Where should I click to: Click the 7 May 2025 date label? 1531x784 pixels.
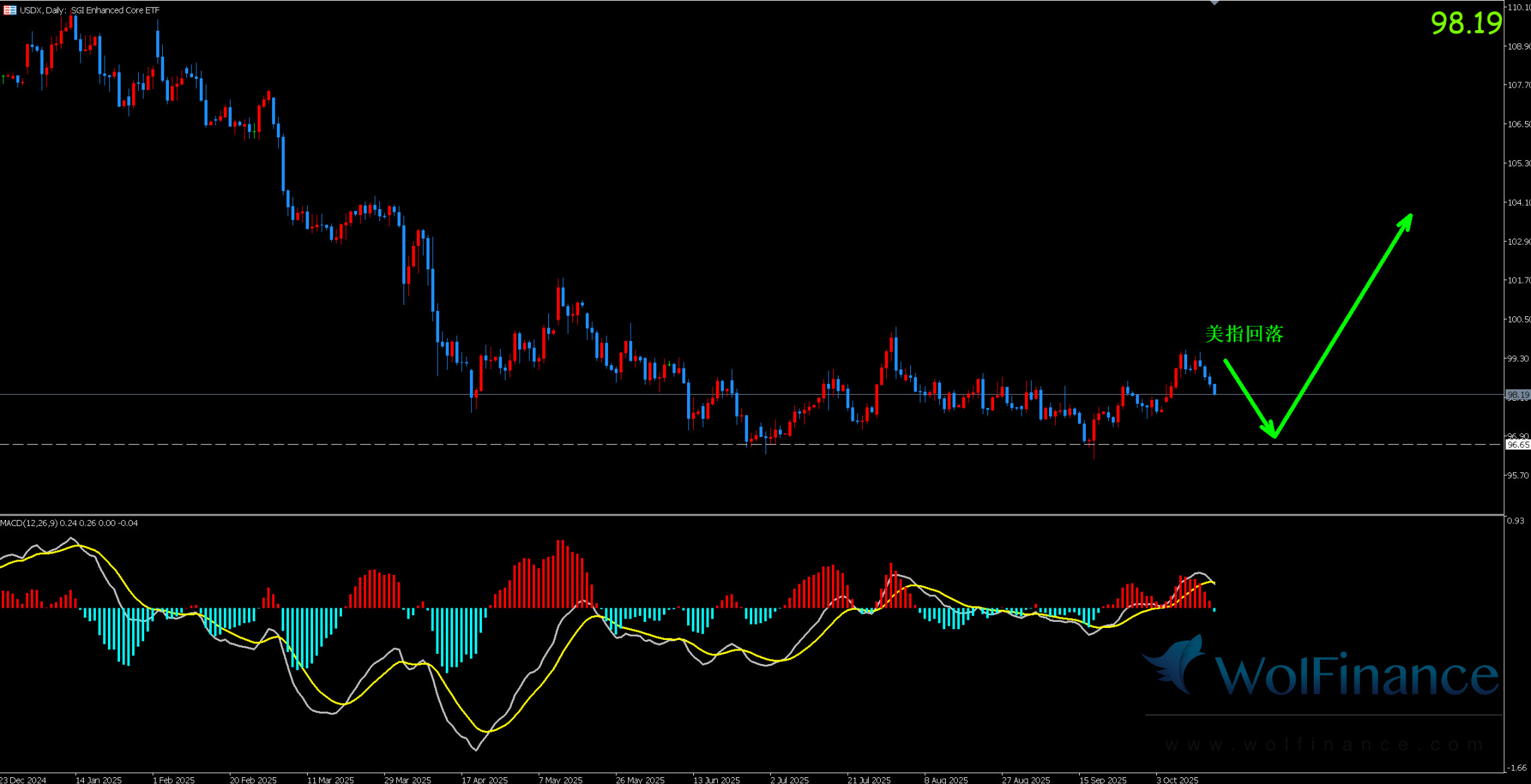(x=560, y=779)
